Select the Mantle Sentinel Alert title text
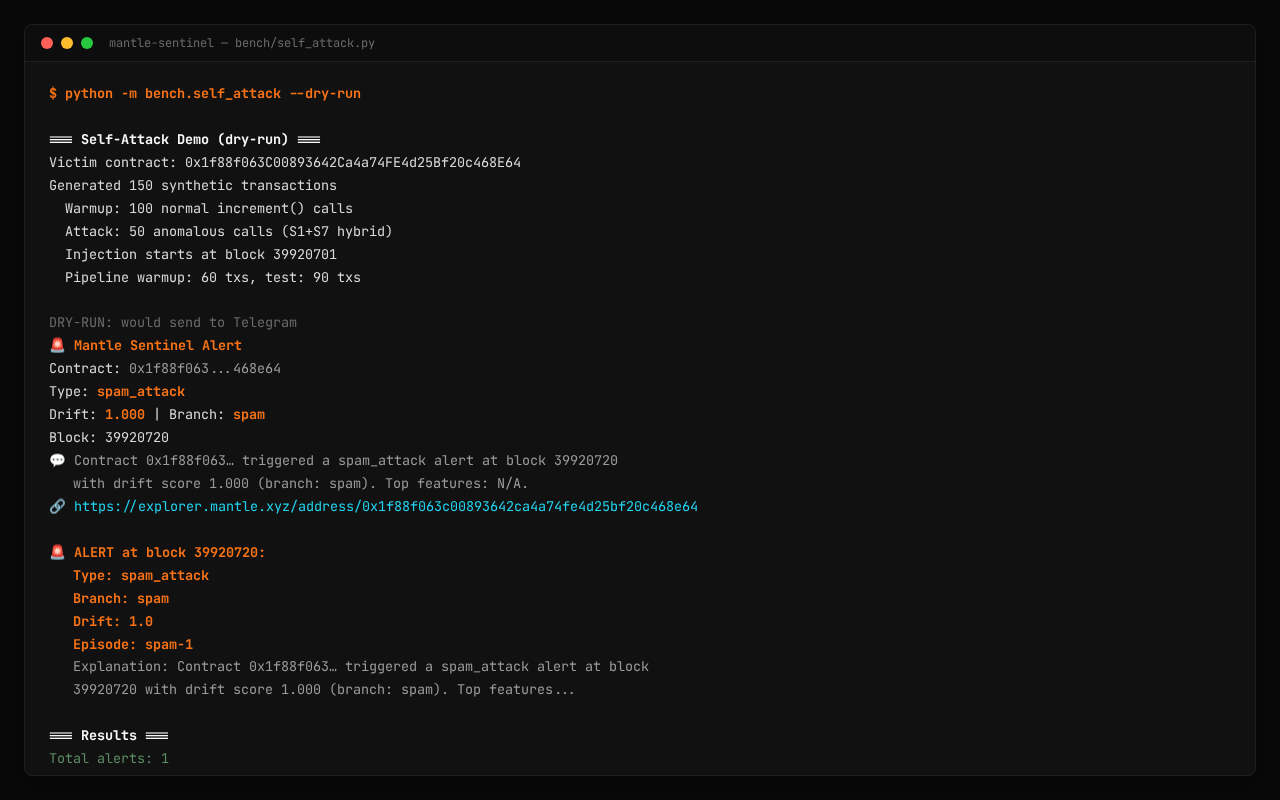 158,345
